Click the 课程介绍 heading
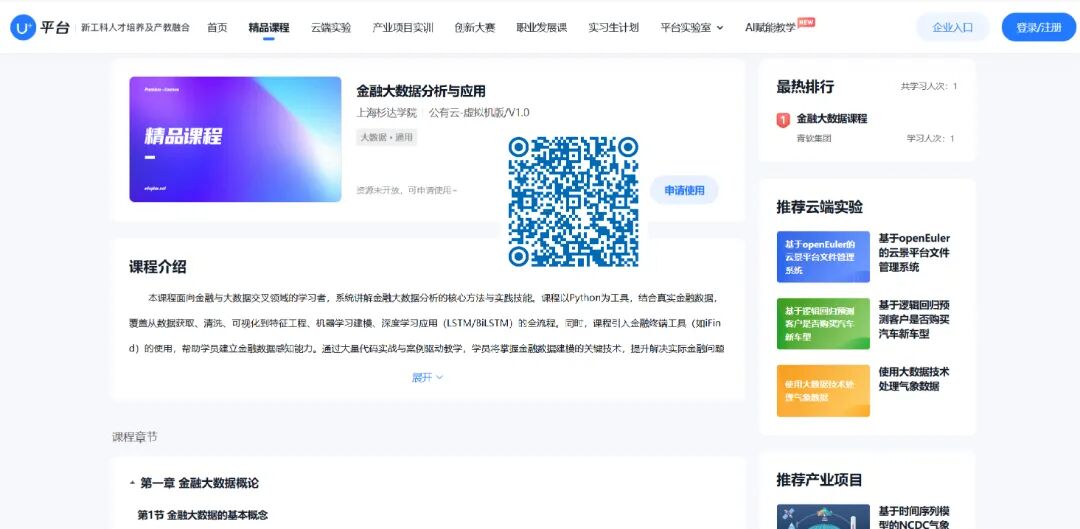 158,267
